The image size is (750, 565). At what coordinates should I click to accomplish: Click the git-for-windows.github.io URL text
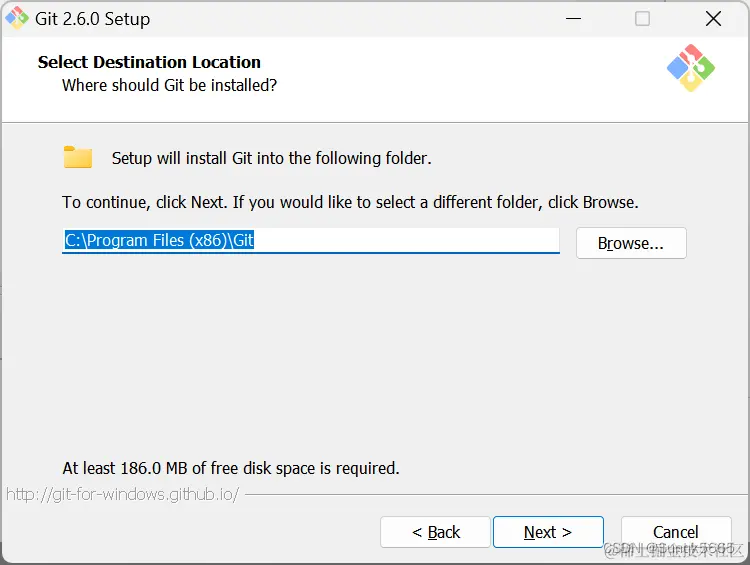click(122, 494)
